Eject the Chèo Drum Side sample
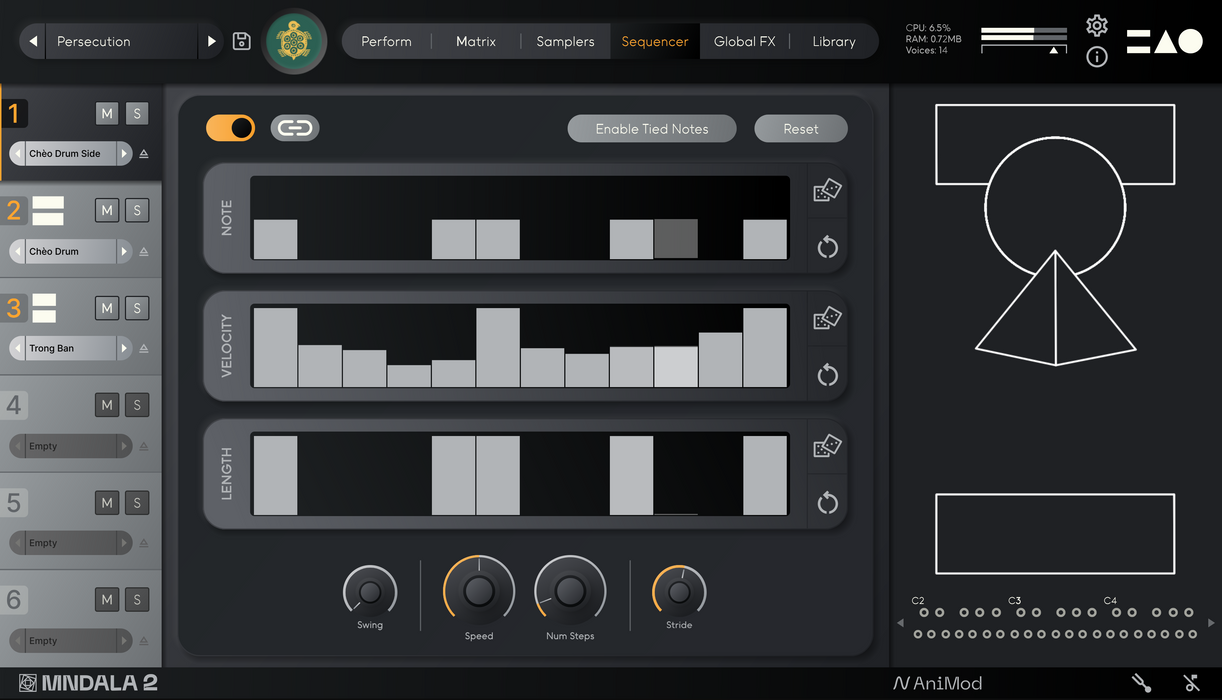This screenshot has height=700, width=1222. [144, 154]
